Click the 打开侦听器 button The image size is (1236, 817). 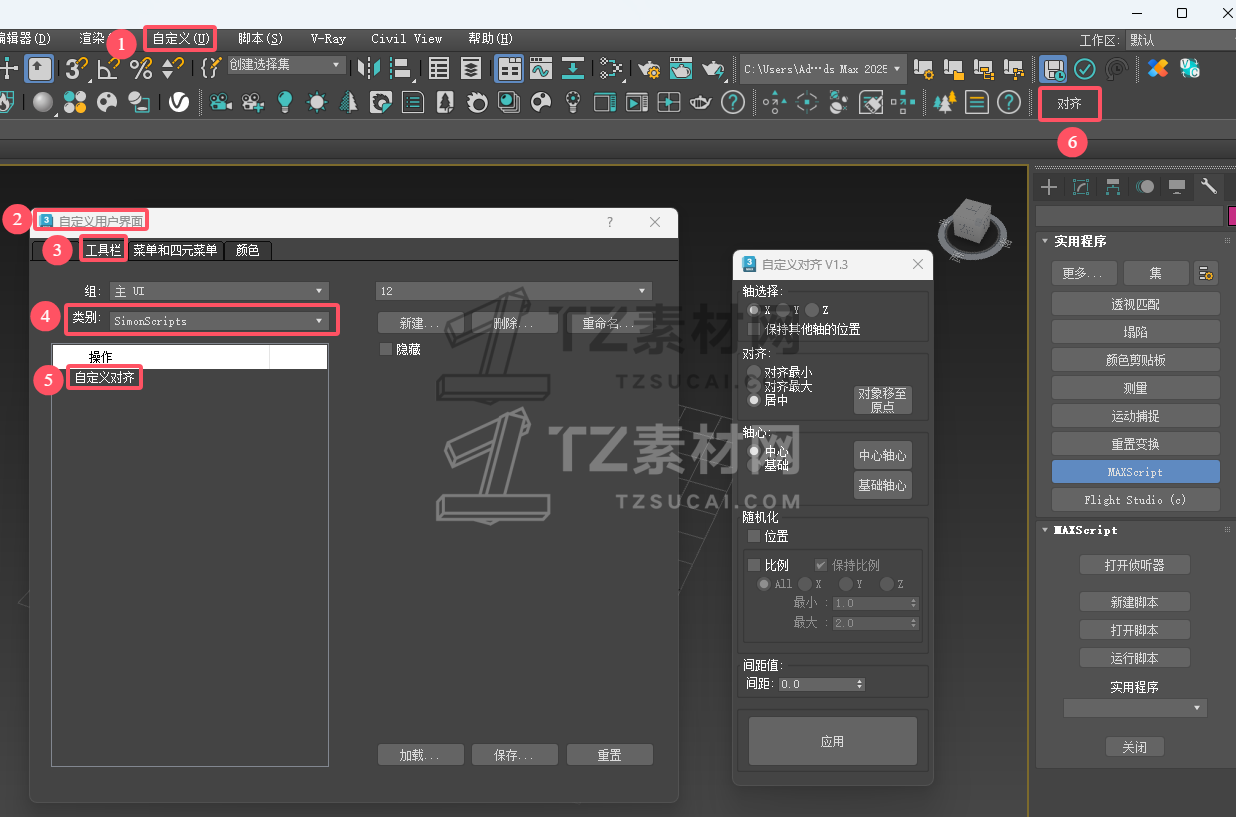1134,566
